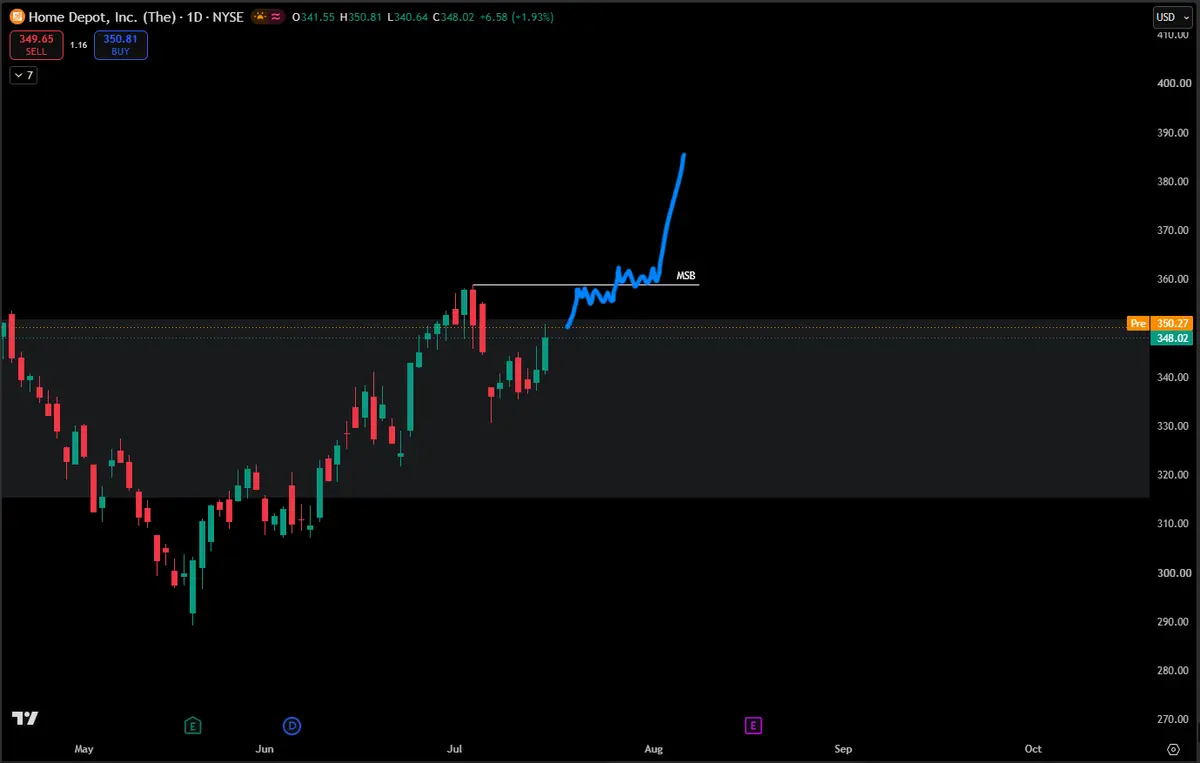Click the 1.16 spread value
Viewport: 1200px width, 763px height.
[x=79, y=46]
